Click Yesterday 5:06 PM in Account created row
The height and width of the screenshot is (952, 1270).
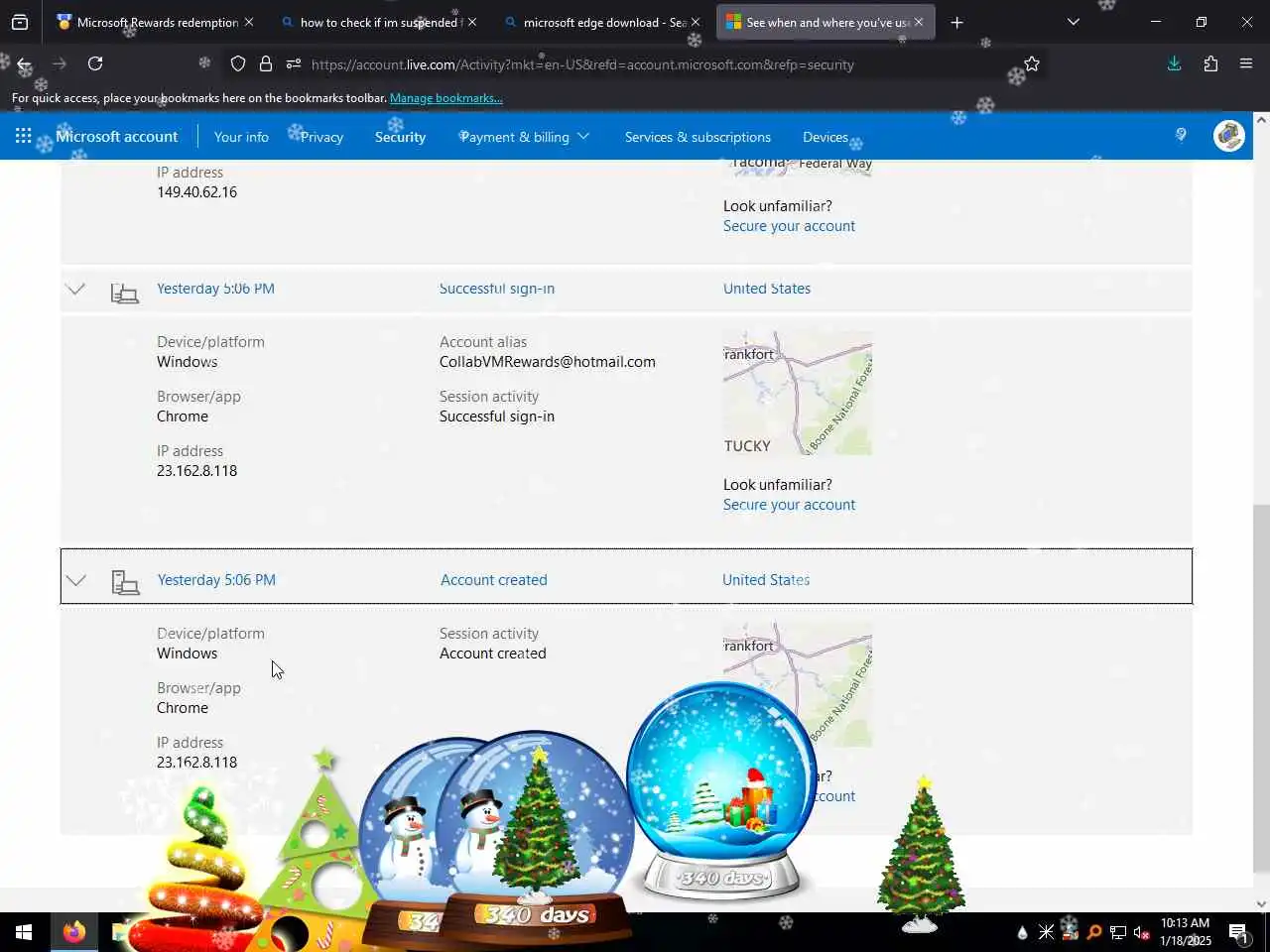pos(216,580)
